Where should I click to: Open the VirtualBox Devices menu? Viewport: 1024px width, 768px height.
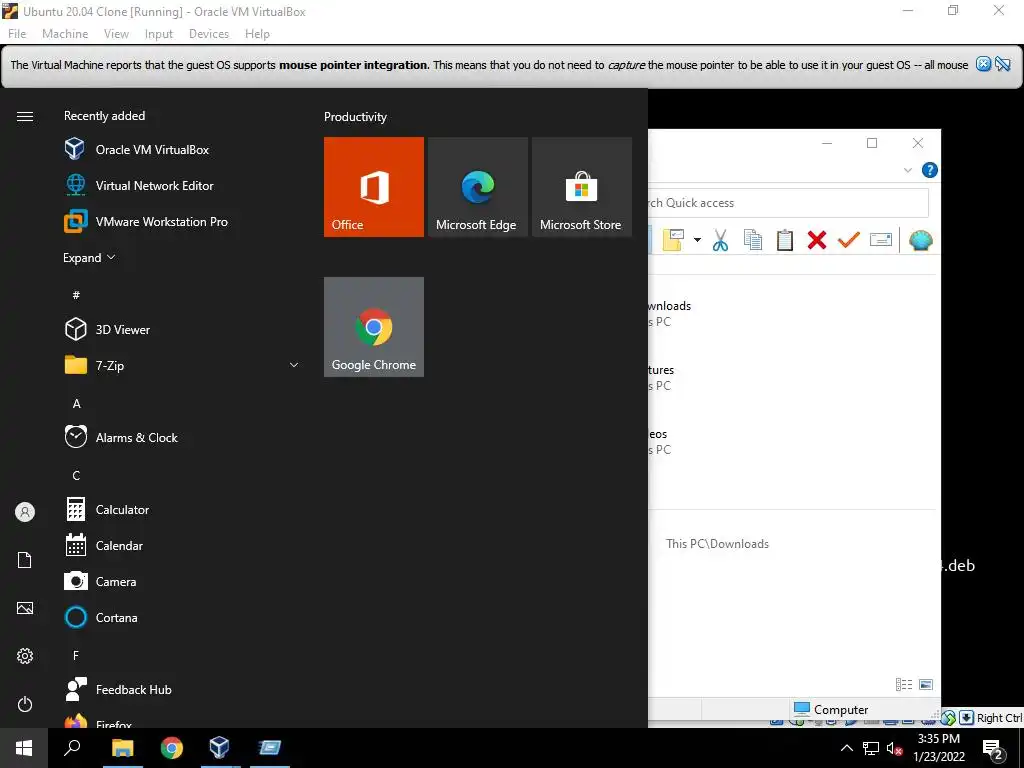pyautogui.click(x=209, y=34)
